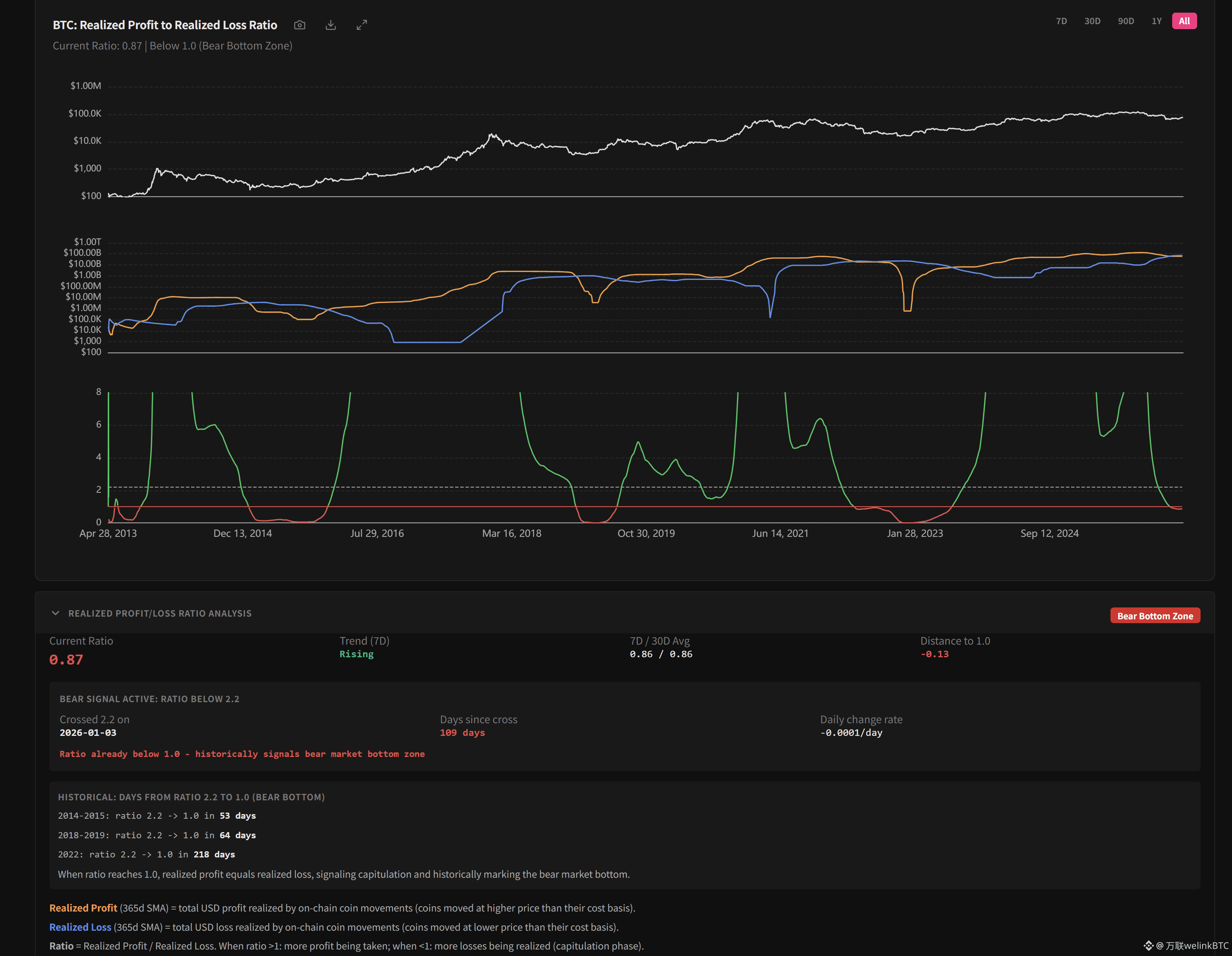Viewport: 1232px width, 956px height.
Task: Click the camera screenshot icon
Action: pyautogui.click(x=299, y=25)
